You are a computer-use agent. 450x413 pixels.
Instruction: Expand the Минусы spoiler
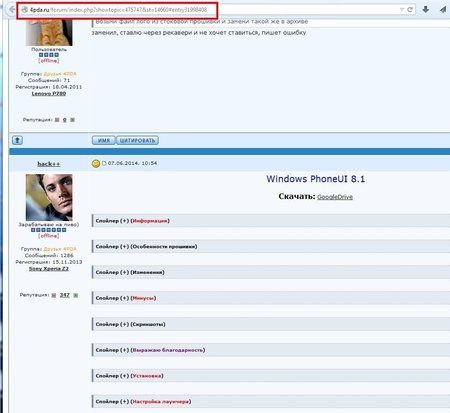[x=271, y=298]
